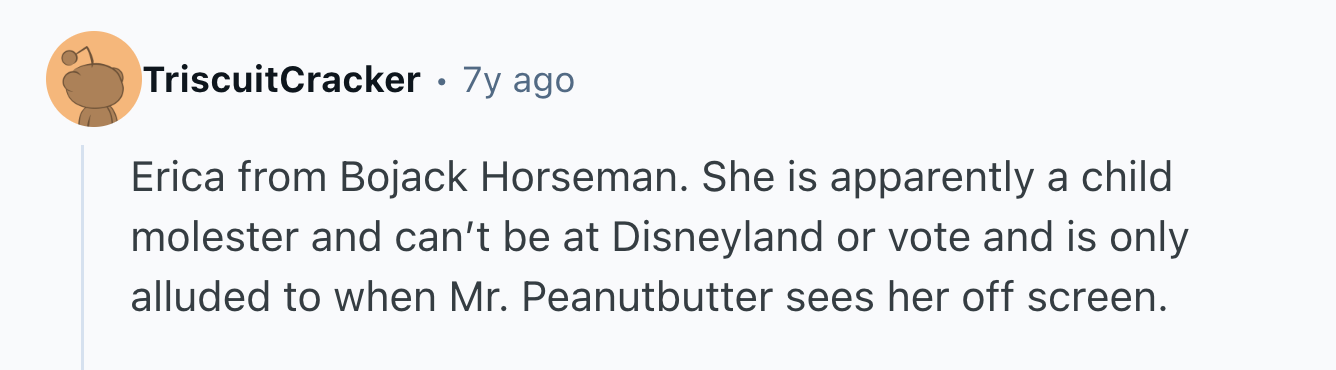Visit the TriscuitCracker user profile link
The image size is (1336, 370).
pos(282,80)
